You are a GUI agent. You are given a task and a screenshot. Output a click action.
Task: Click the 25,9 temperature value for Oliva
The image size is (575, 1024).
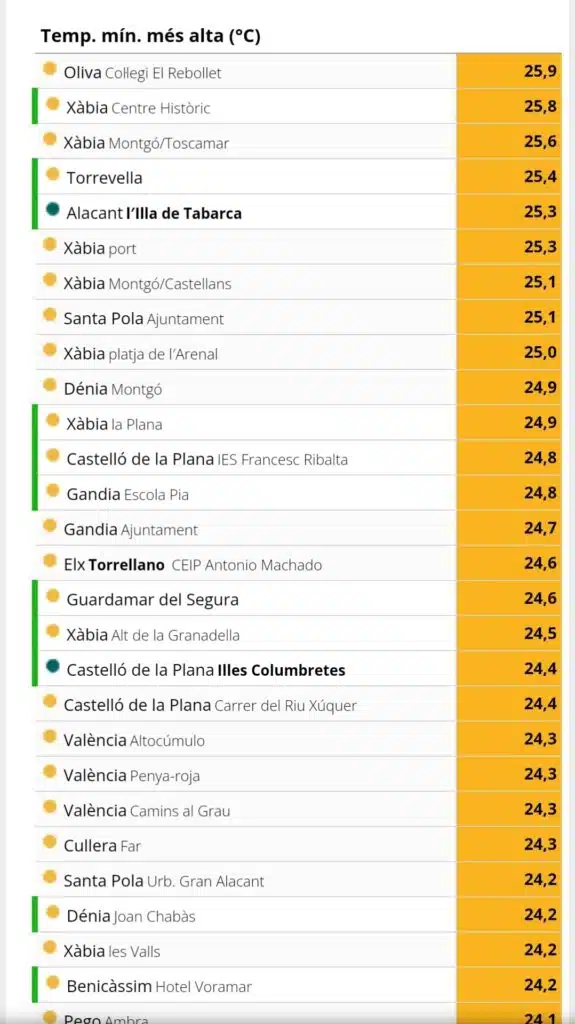click(540, 71)
